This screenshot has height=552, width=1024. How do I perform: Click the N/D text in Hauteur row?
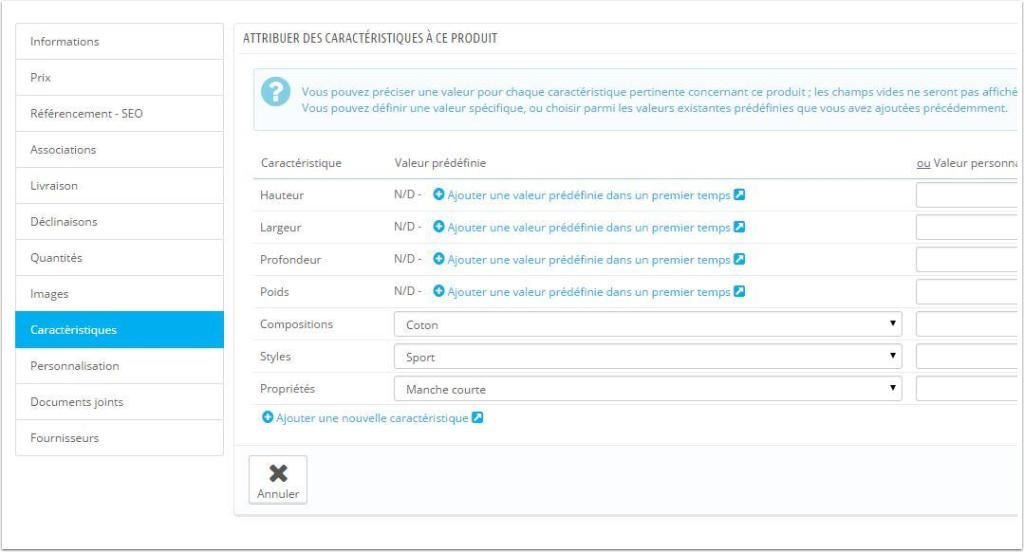pyautogui.click(x=404, y=194)
